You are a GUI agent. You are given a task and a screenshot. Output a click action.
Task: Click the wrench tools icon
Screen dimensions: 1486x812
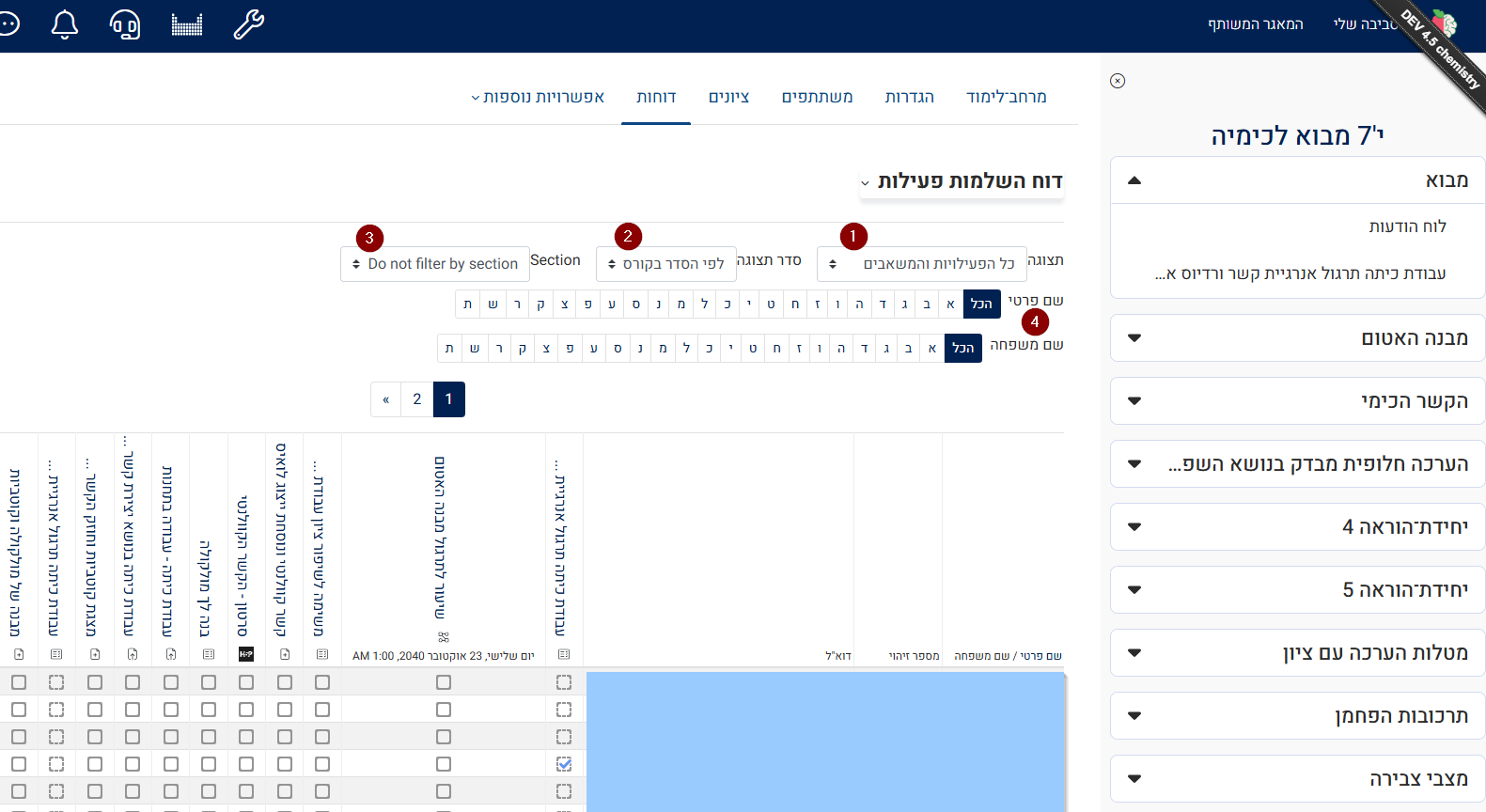[248, 24]
